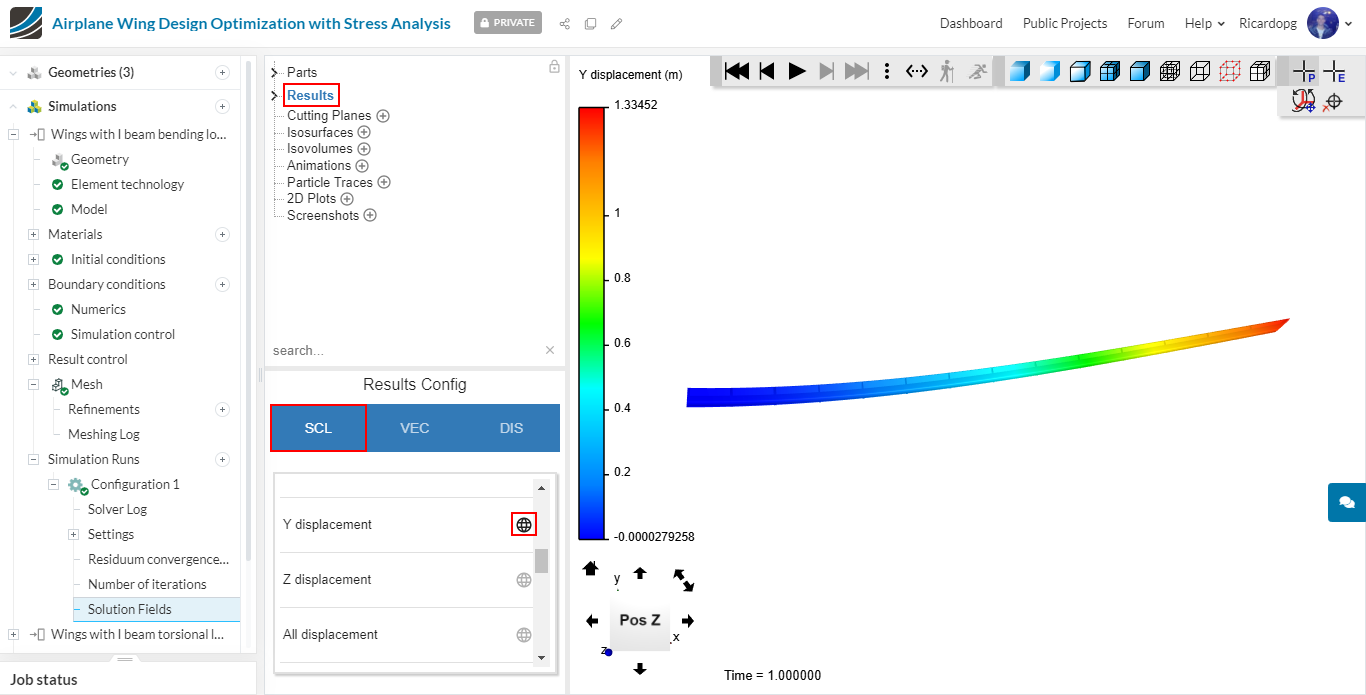Add a new Isosurface

coord(364,132)
